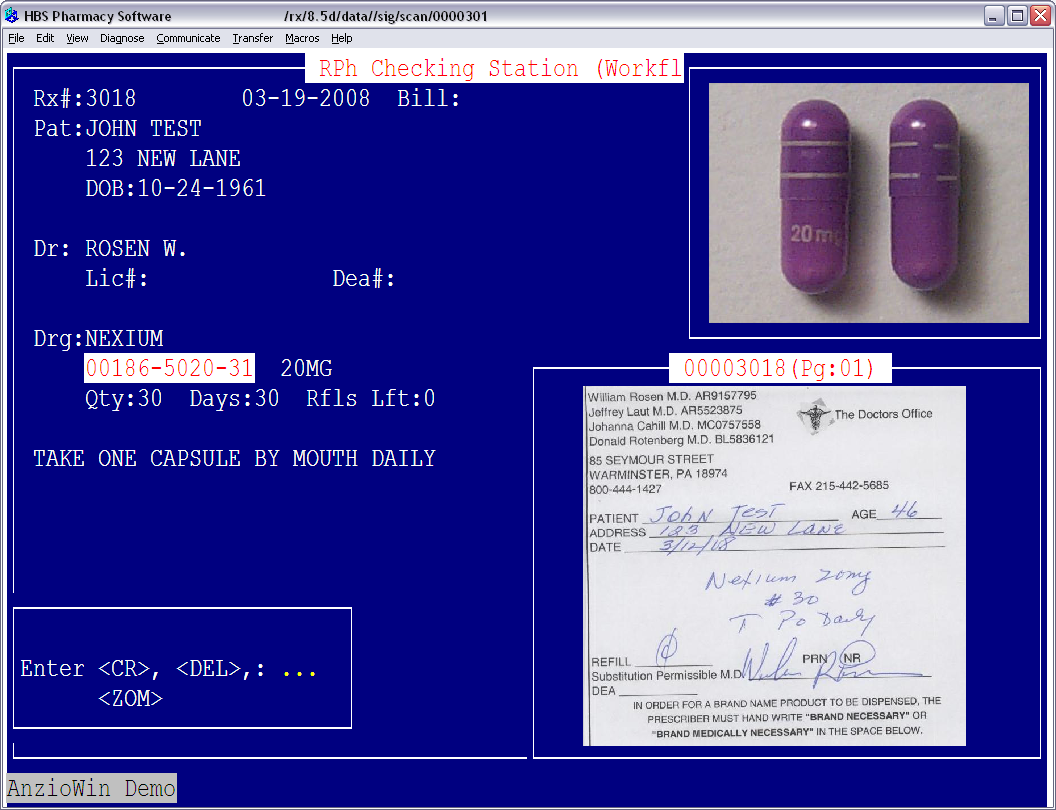The image size is (1056, 810).
Task: Open the Communicate menu
Action: pyautogui.click(x=189, y=38)
